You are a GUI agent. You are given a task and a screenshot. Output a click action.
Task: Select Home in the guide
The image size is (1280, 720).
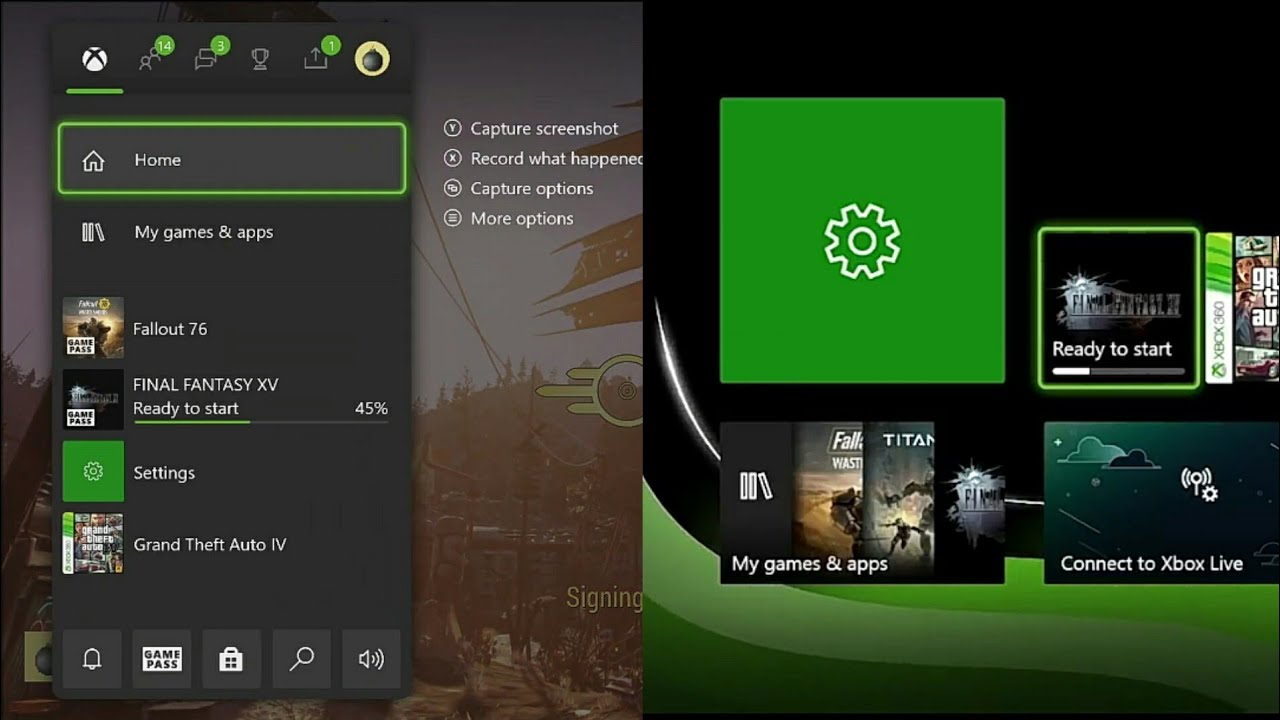[232, 159]
